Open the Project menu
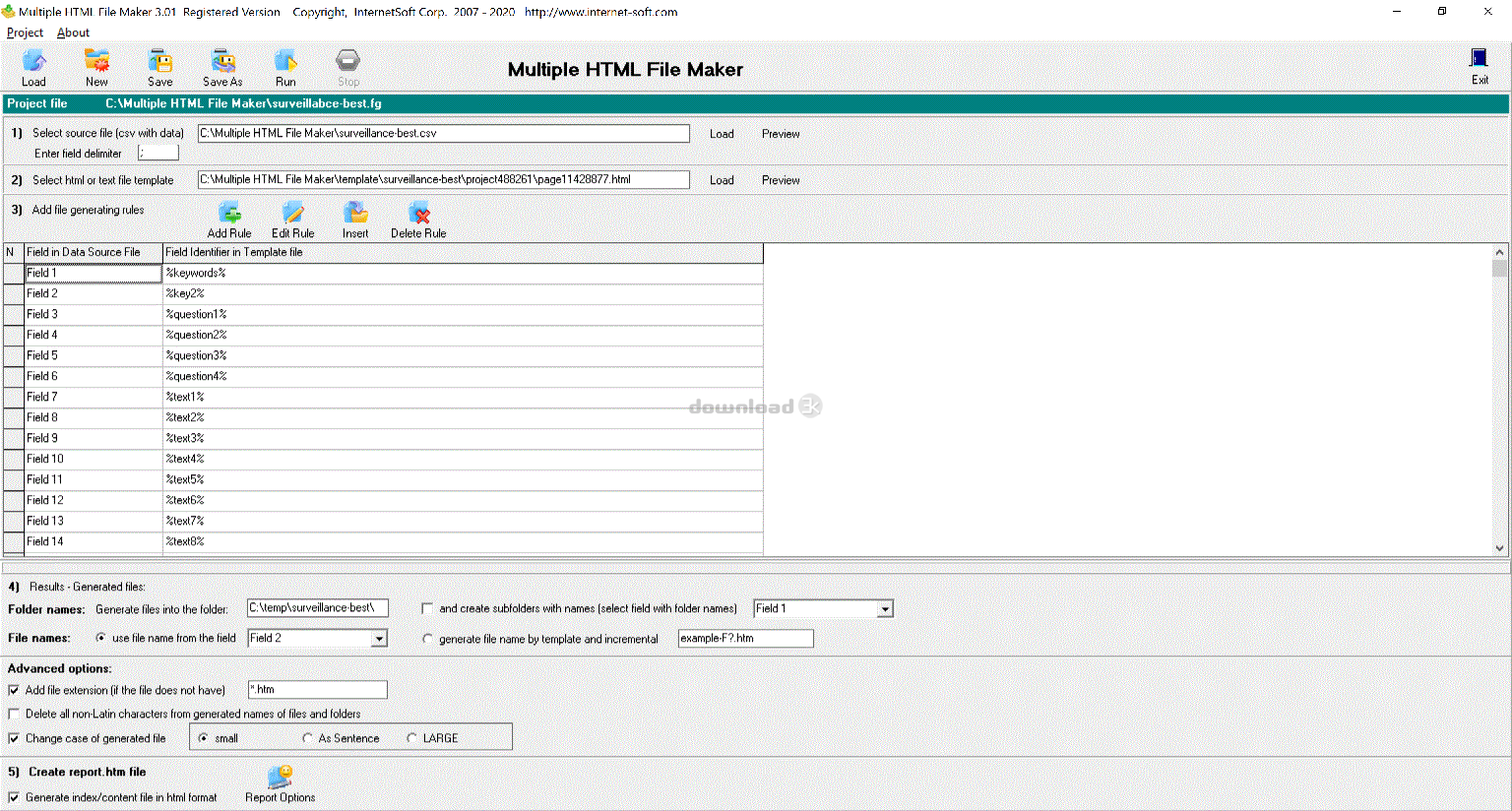This screenshot has width=1512, height=811. pos(25,32)
